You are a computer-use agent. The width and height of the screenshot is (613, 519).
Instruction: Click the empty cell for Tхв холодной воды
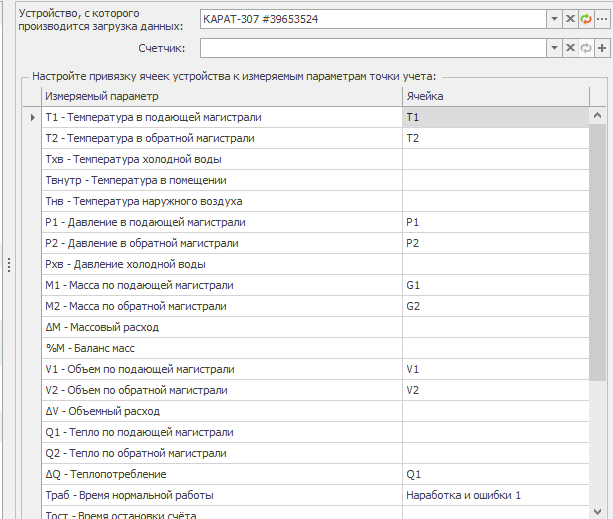tap(494, 159)
